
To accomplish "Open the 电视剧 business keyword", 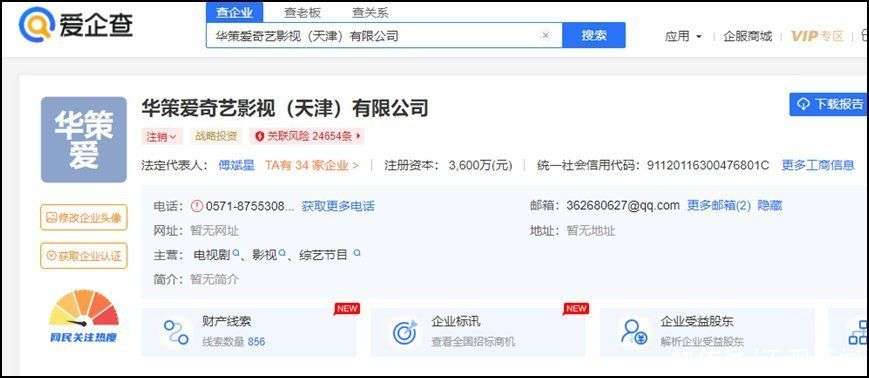I will 211,254.
